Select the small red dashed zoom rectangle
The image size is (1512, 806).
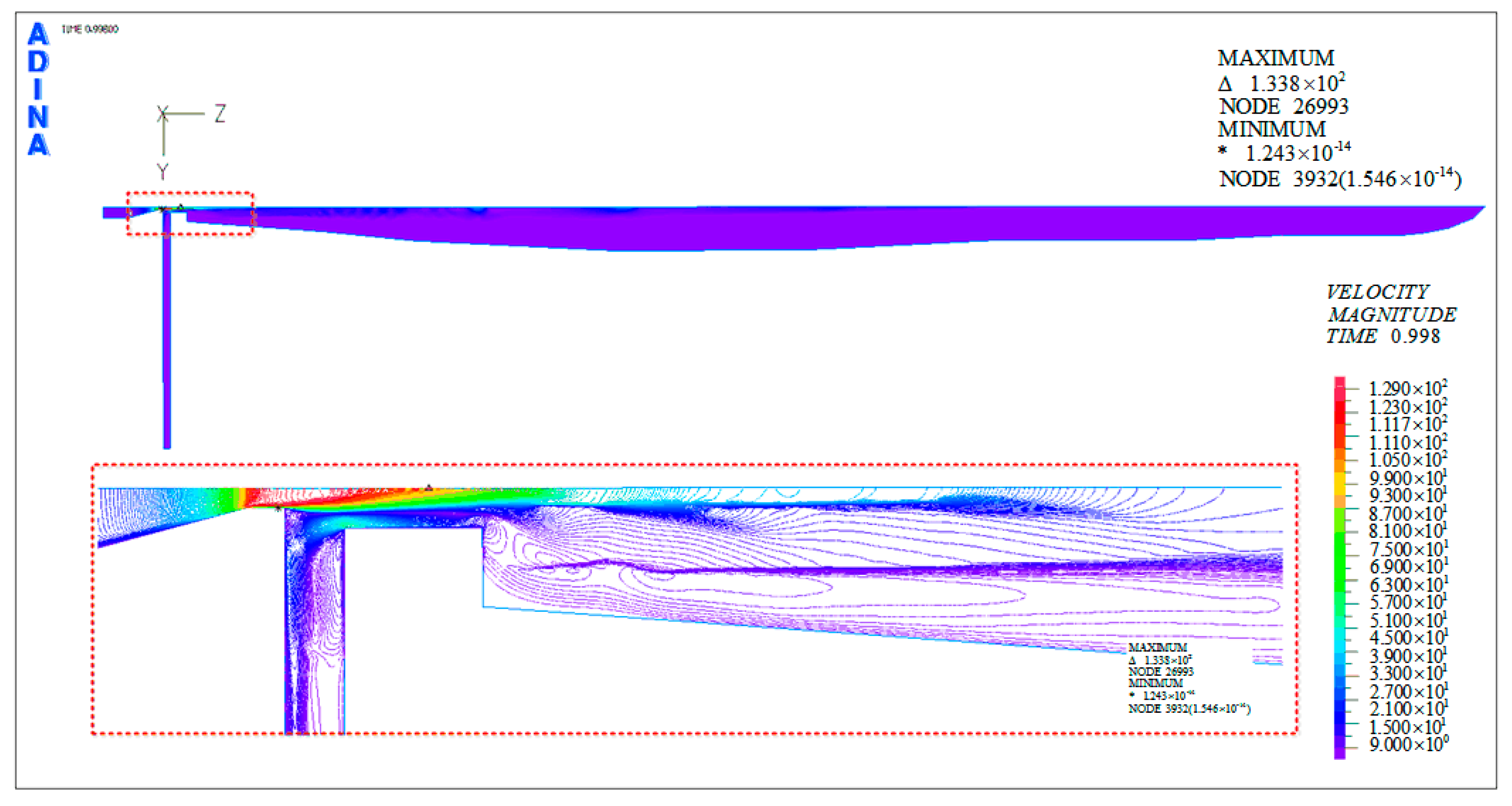(x=190, y=193)
